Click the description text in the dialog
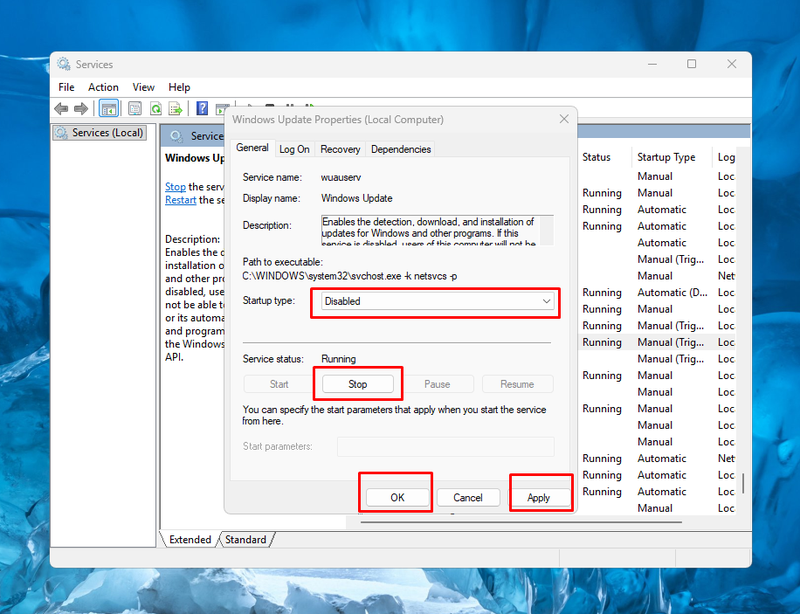The image size is (800, 614). (430, 231)
